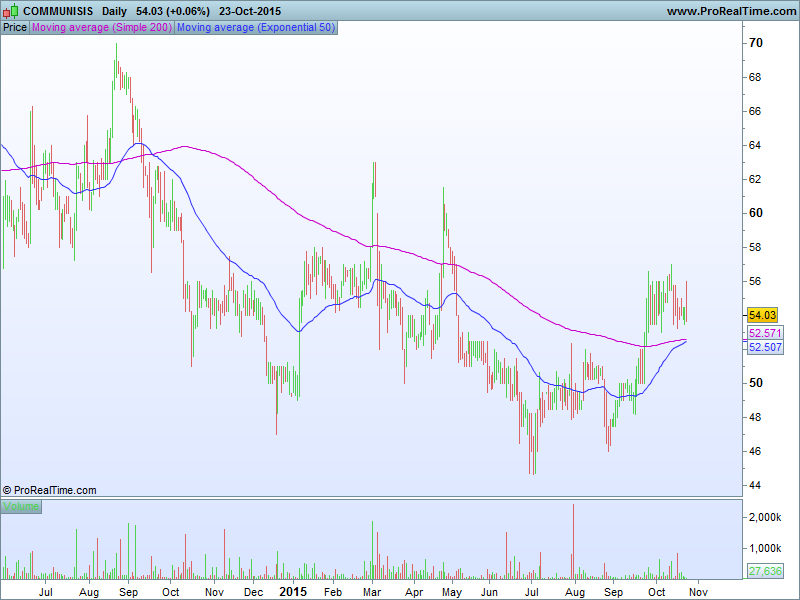Image resolution: width=800 pixels, height=600 pixels.
Task: Click the © ProRealTime.com copyright text
Action: click(50, 490)
